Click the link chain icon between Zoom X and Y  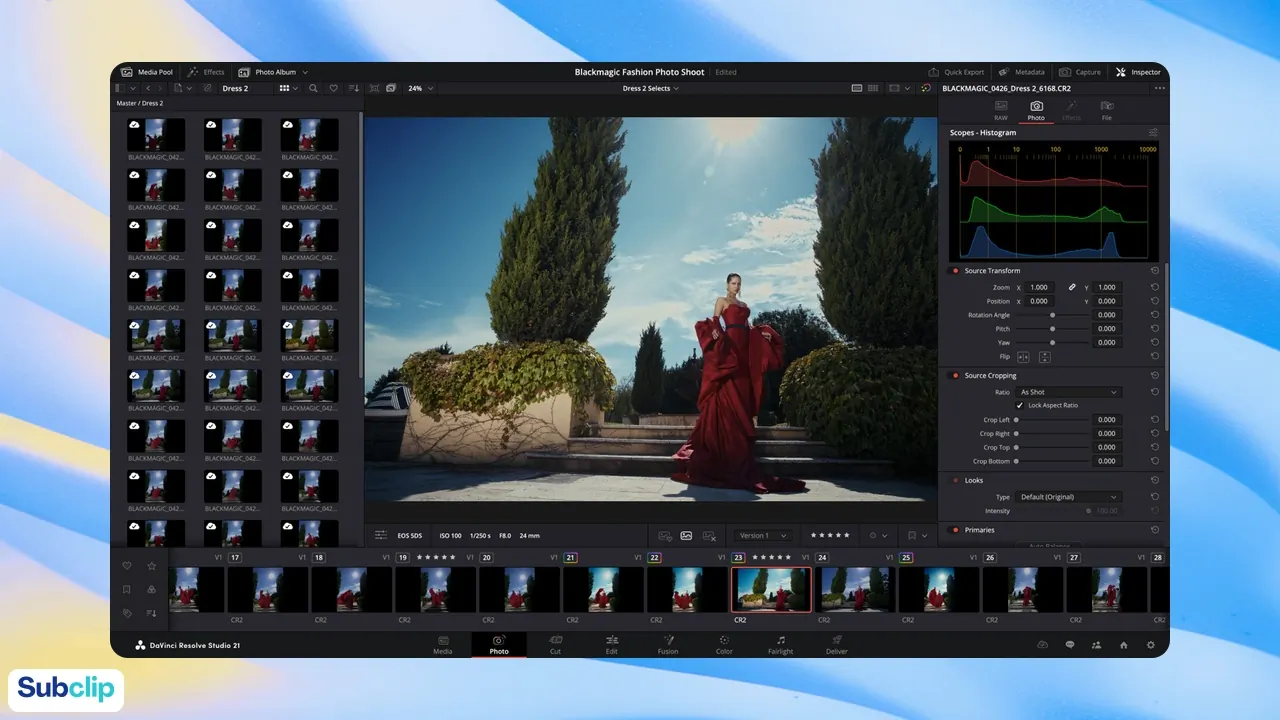(1071, 287)
